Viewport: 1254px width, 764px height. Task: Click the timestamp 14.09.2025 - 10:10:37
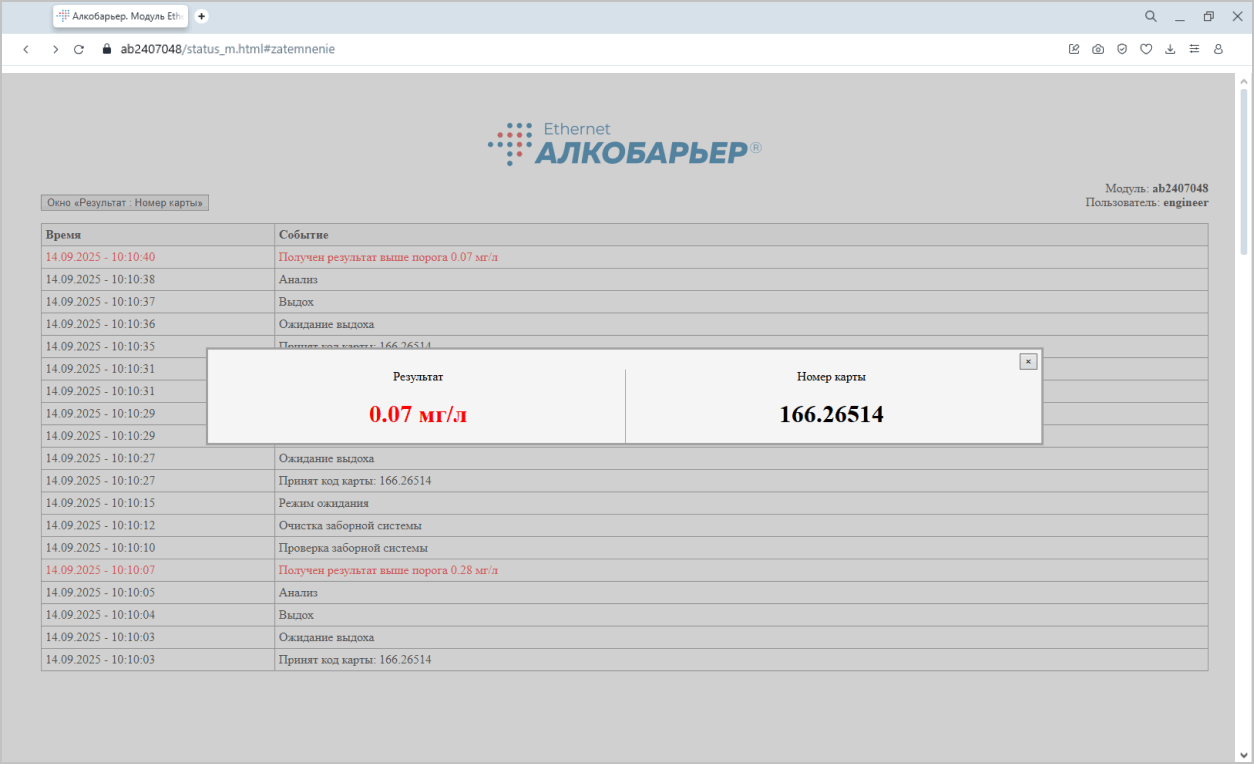pos(100,302)
